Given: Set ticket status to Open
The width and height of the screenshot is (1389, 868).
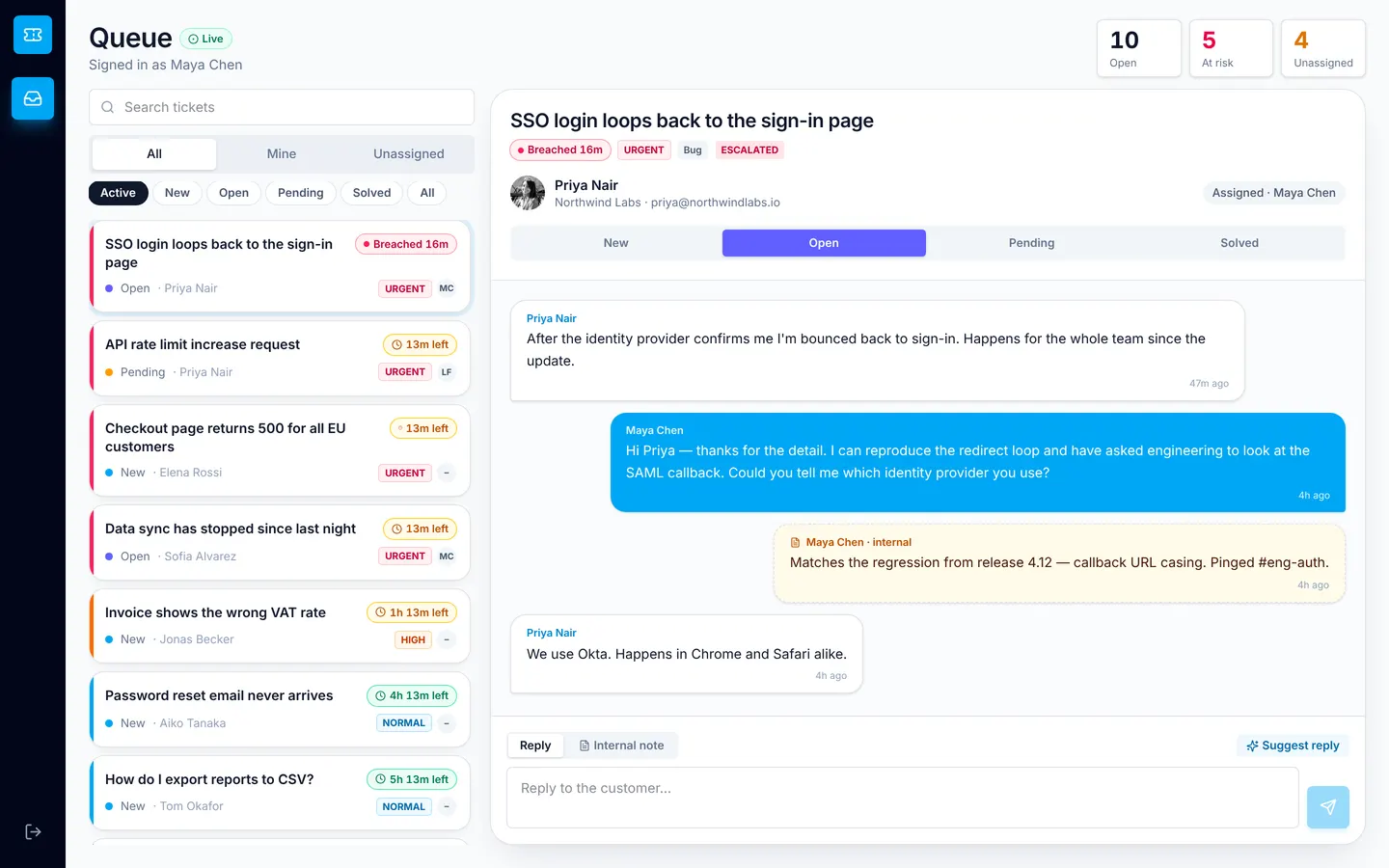Looking at the screenshot, I should pyautogui.click(x=824, y=243).
